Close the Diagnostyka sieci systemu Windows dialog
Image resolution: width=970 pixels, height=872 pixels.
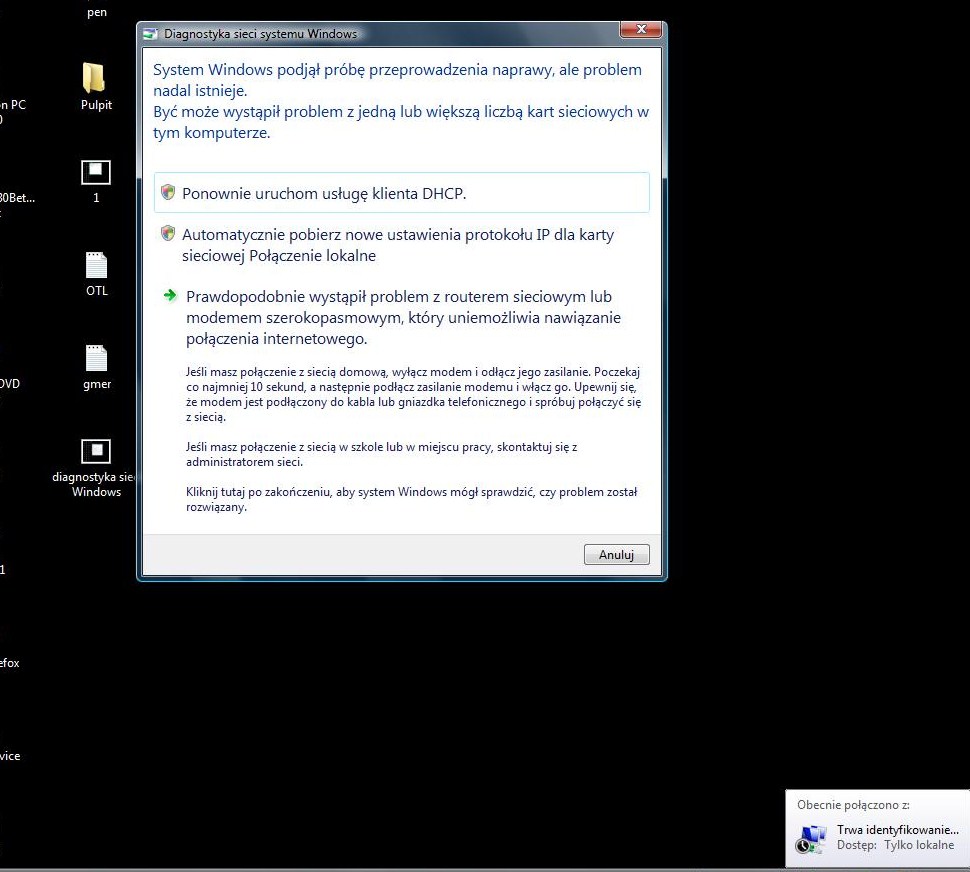point(641,29)
